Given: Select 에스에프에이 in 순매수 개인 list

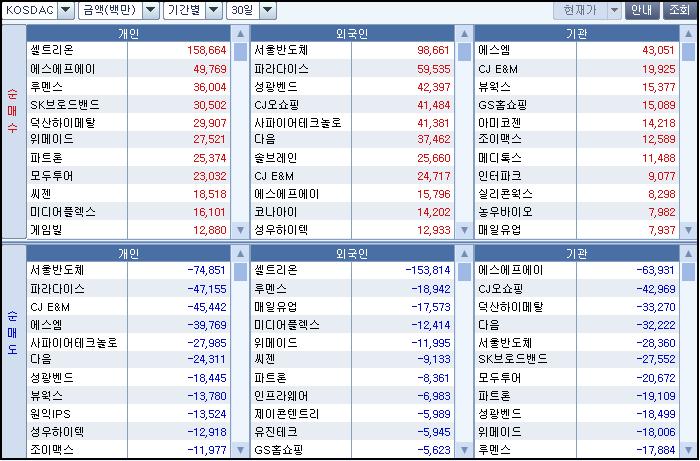Looking at the screenshot, I should pos(63,69).
